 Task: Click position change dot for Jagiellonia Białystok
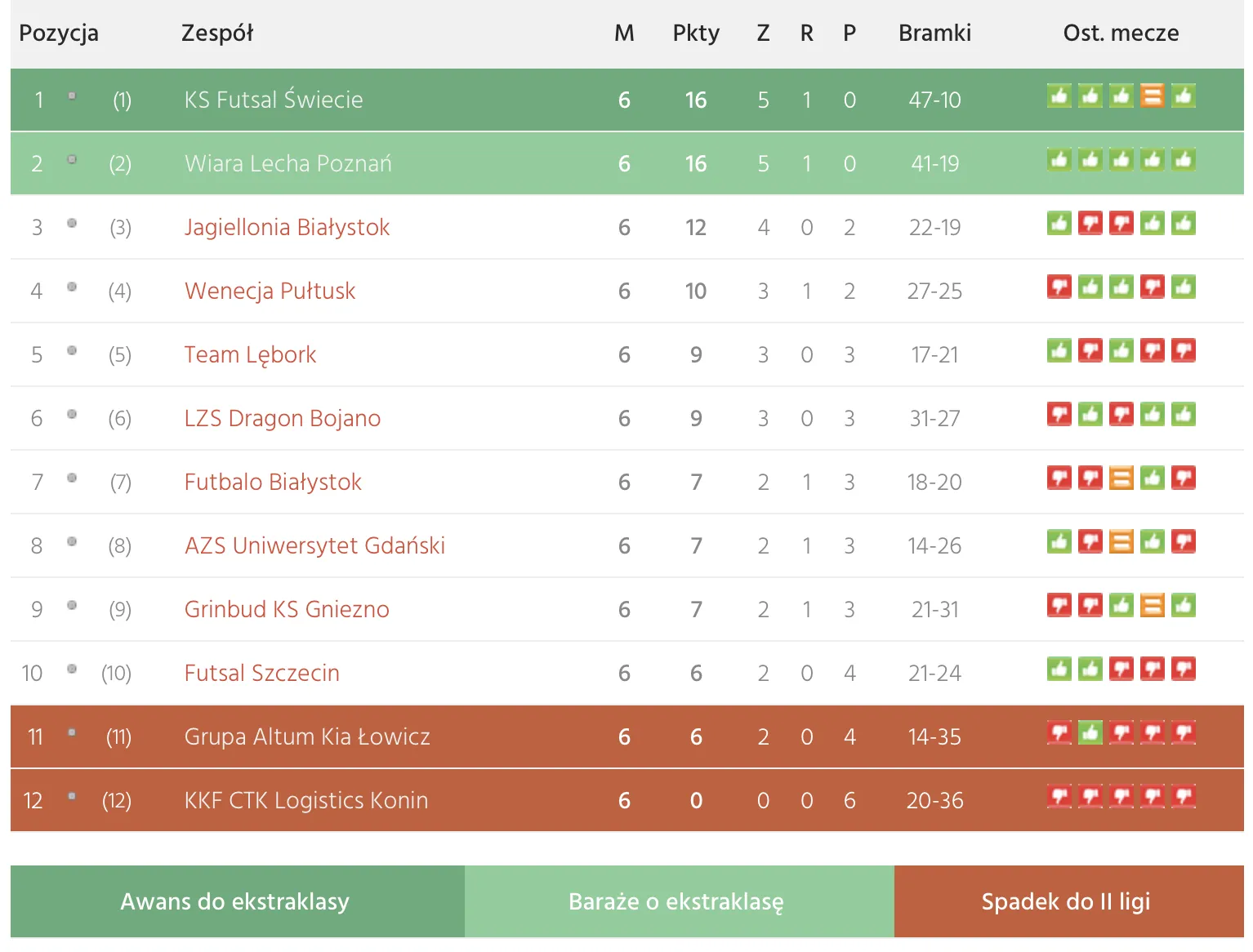(x=72, y=223)
